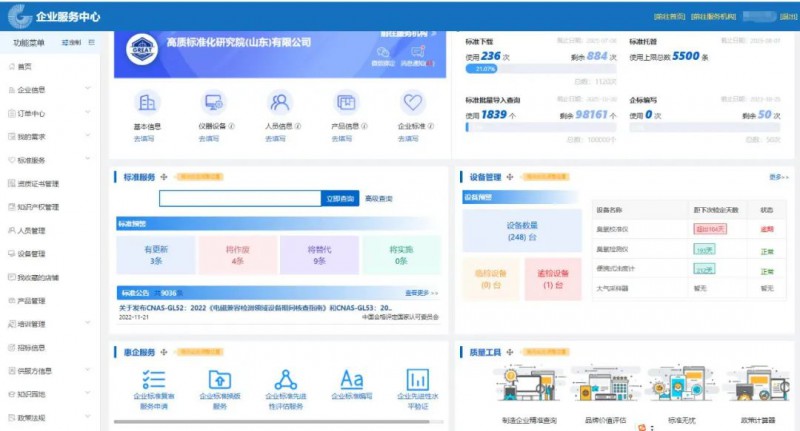Click the 企业标准先进性评估服务 triangle icon
800x431 pixels.
pos(286,380)
